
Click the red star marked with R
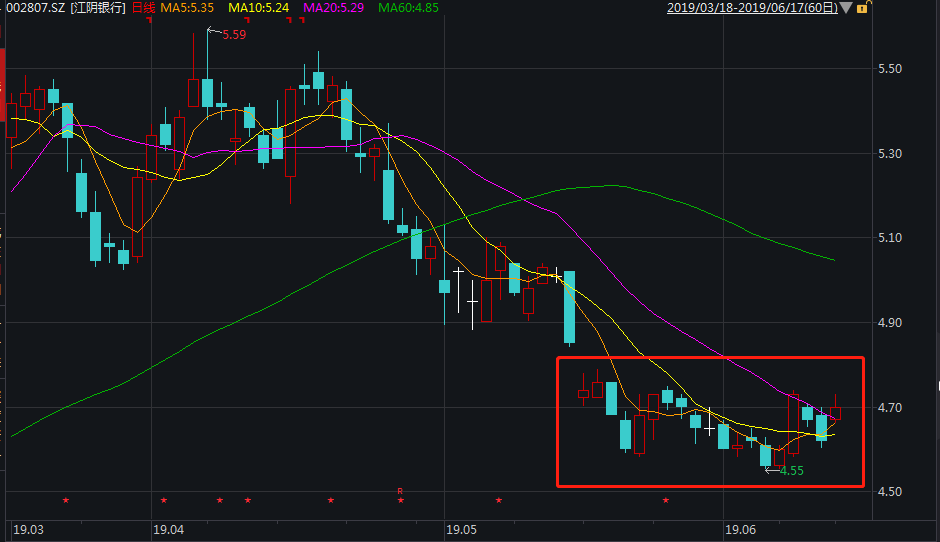coord(400,497)
